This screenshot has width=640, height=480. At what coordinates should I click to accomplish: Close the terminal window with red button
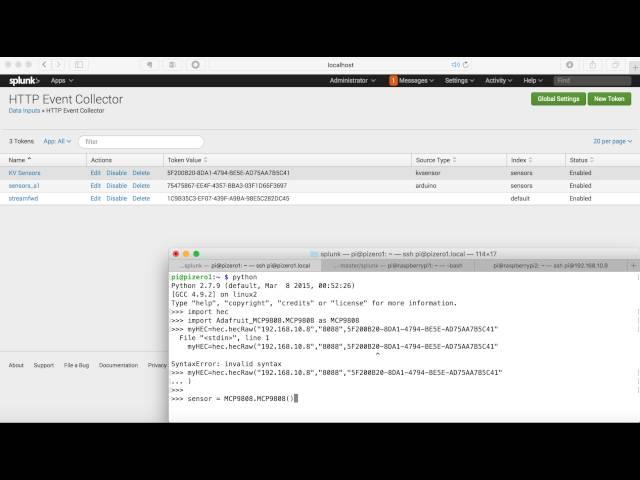[x=176, y=254]
